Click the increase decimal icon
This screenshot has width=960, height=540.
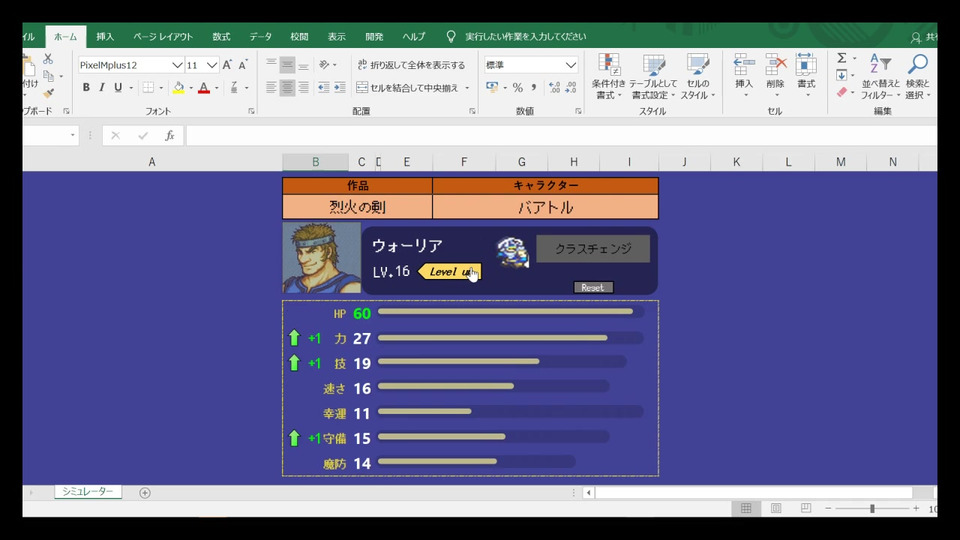point(555,88)
